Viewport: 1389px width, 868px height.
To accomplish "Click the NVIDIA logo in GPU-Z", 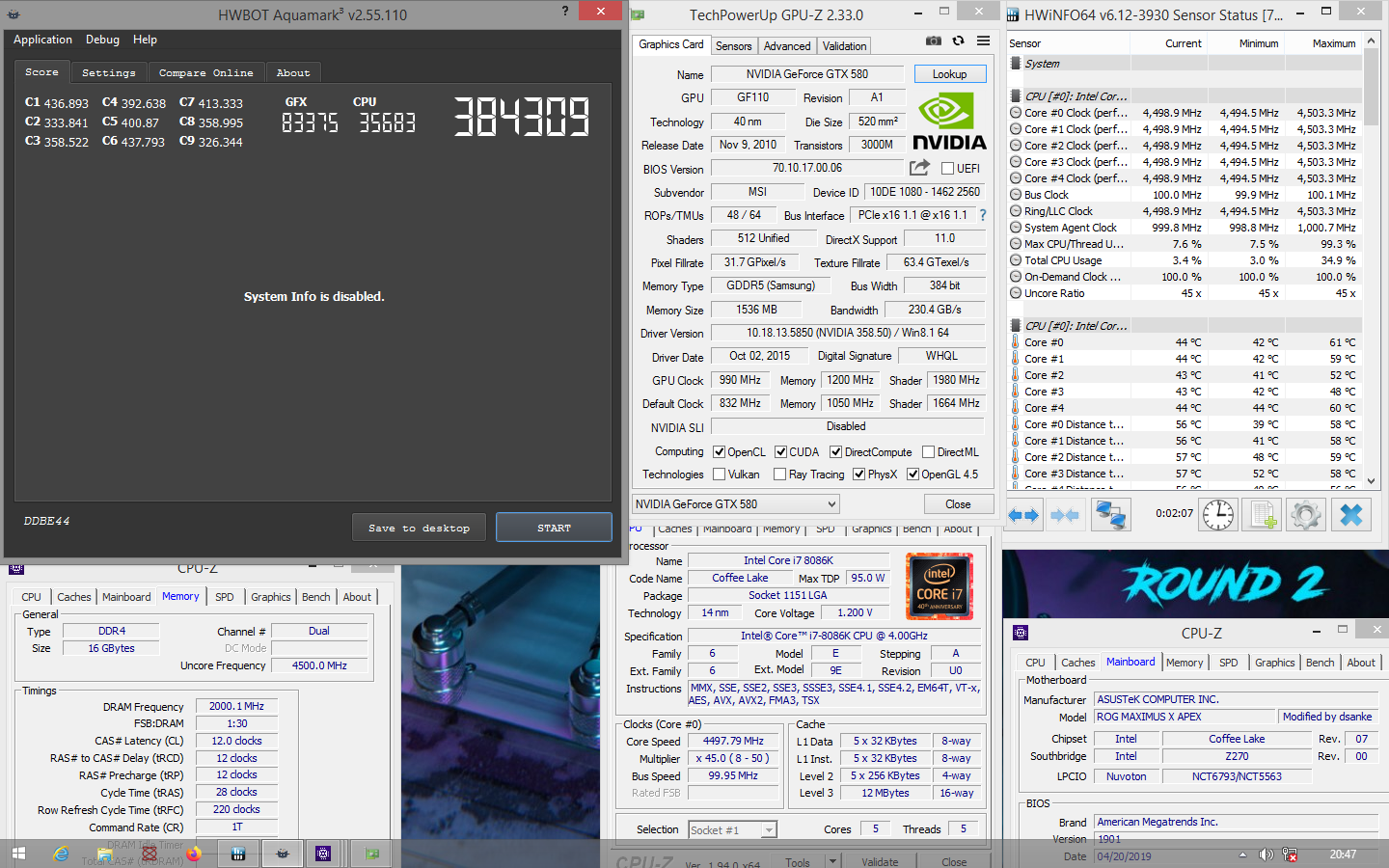I will pos(949,122).
